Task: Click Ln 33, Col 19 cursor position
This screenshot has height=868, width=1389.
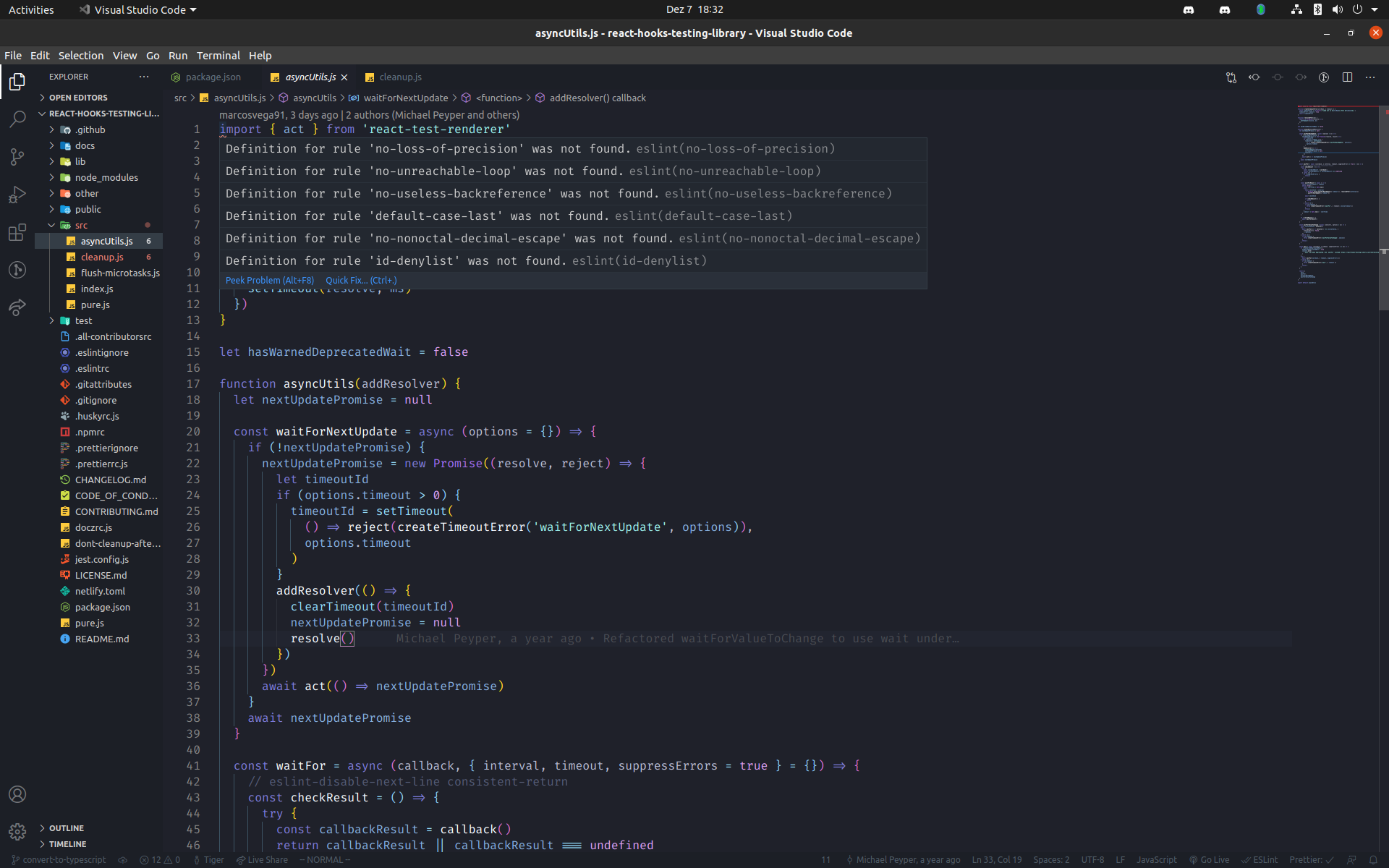Action: pos(996,860)
